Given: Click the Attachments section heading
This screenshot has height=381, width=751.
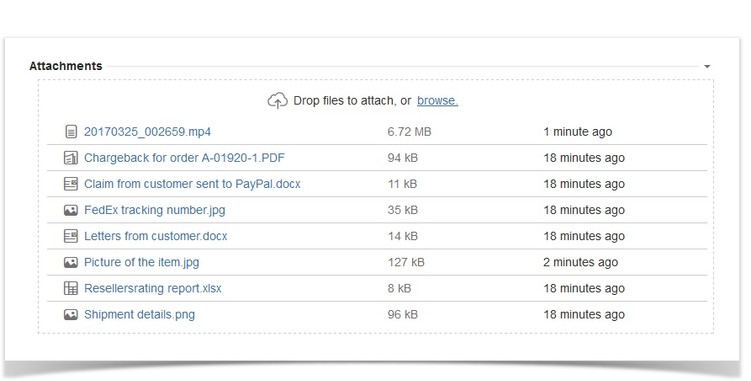Looking at the screenshot, I should (x=66, y=66).
